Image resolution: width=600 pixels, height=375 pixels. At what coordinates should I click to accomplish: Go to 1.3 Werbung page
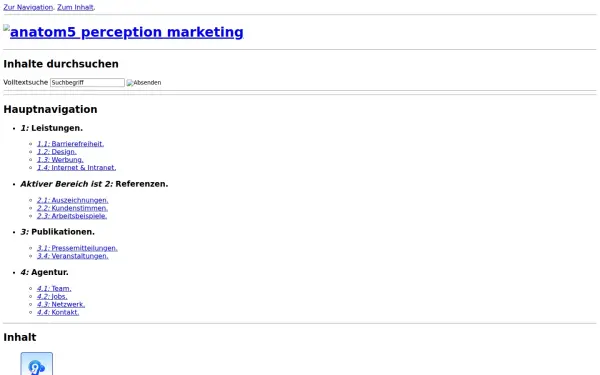click(x=60, y=160)
